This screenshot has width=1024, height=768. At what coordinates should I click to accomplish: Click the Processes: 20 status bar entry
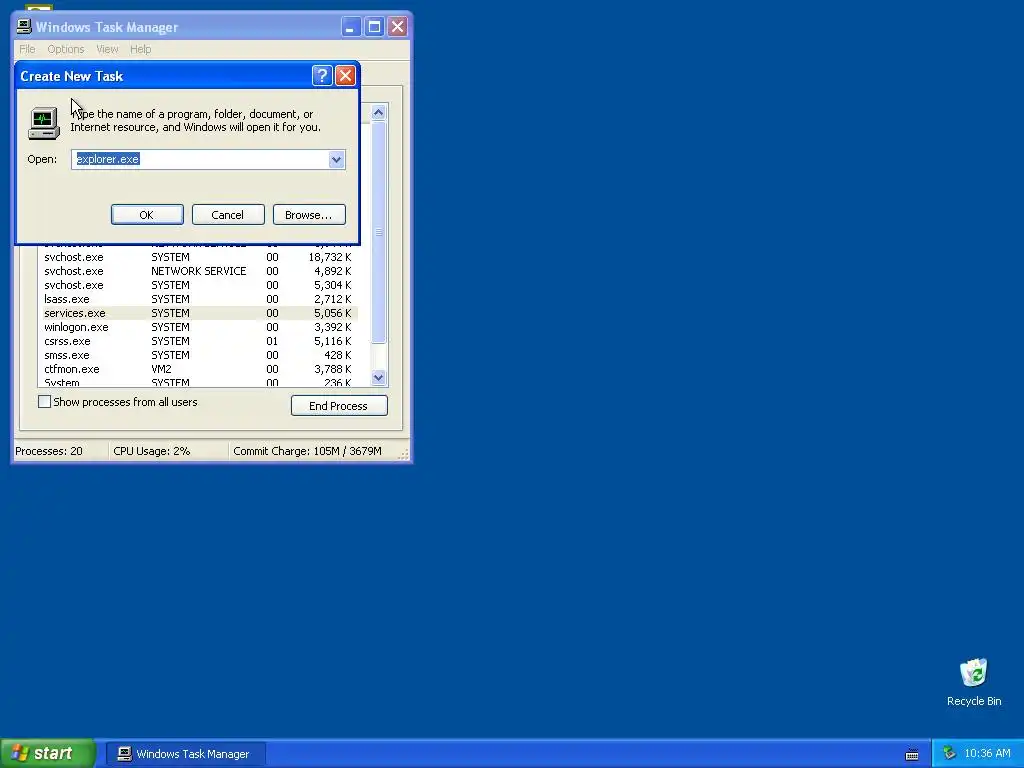click(x=60, y=451)
